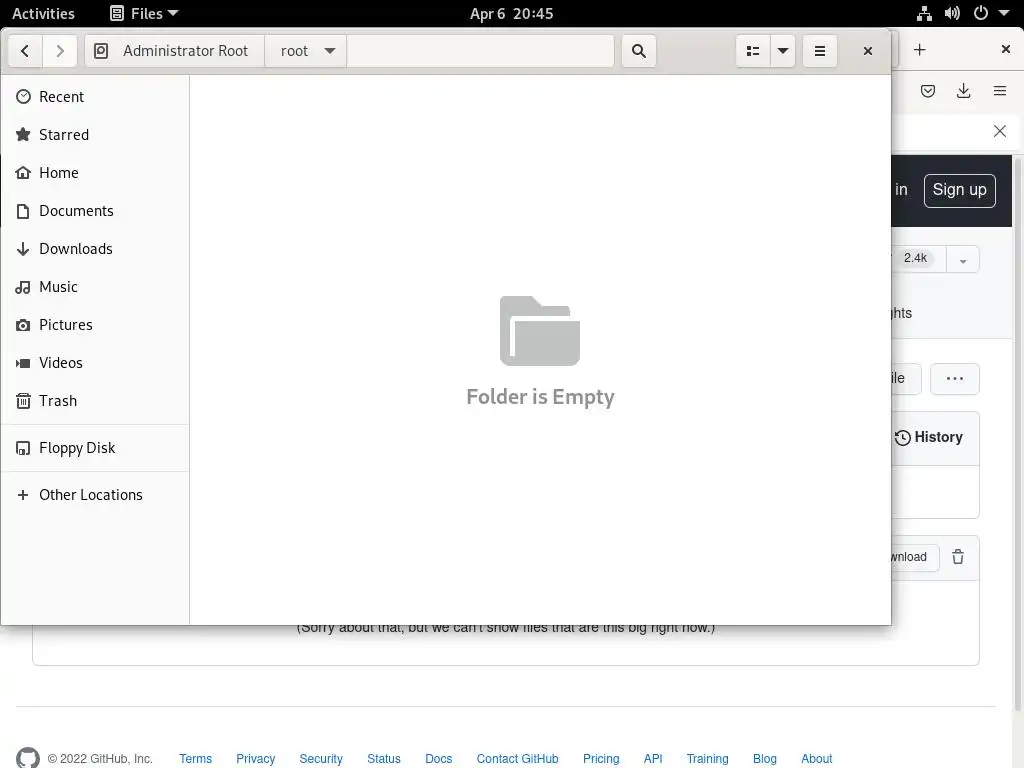Close the browser window
The image size is (1024, 768).
(x=1006, y=49)
